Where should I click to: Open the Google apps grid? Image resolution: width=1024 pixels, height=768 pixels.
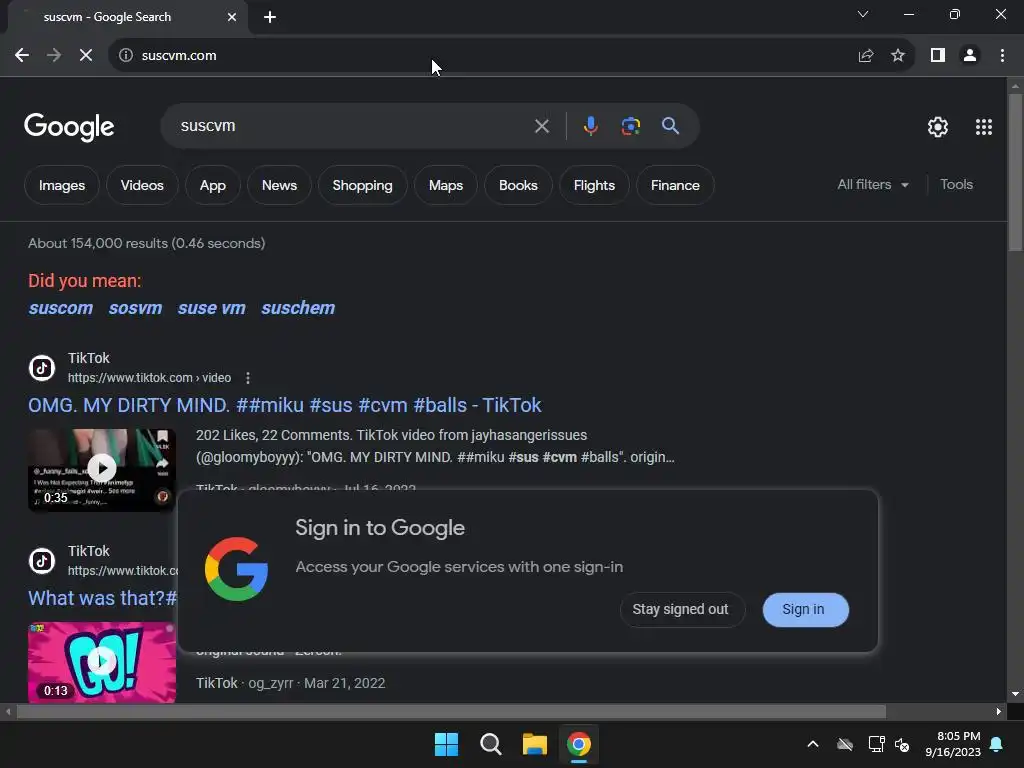click(984, 127)
